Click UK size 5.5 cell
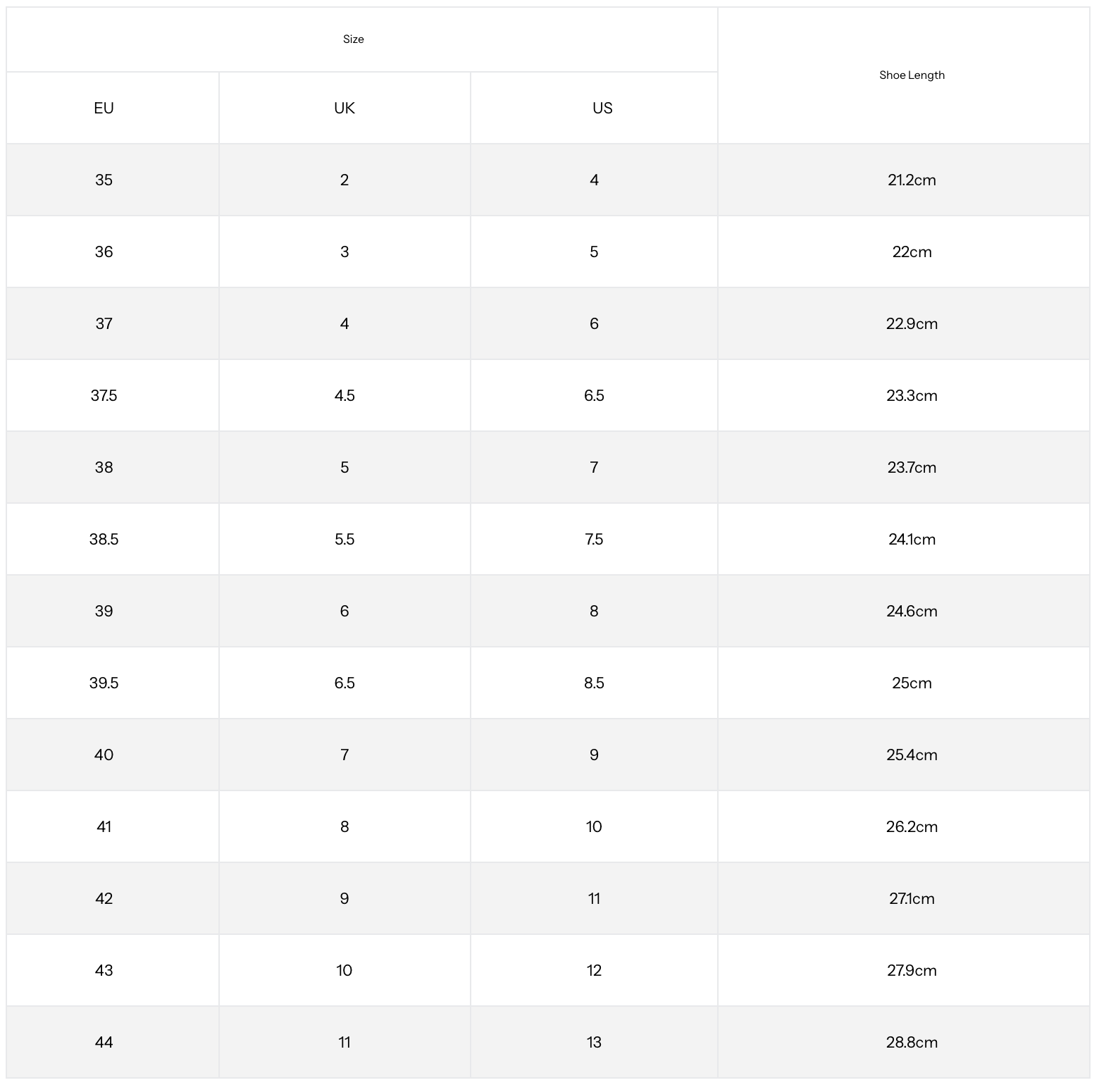This screenshot has height=1092, width=1099. point(344,540)
